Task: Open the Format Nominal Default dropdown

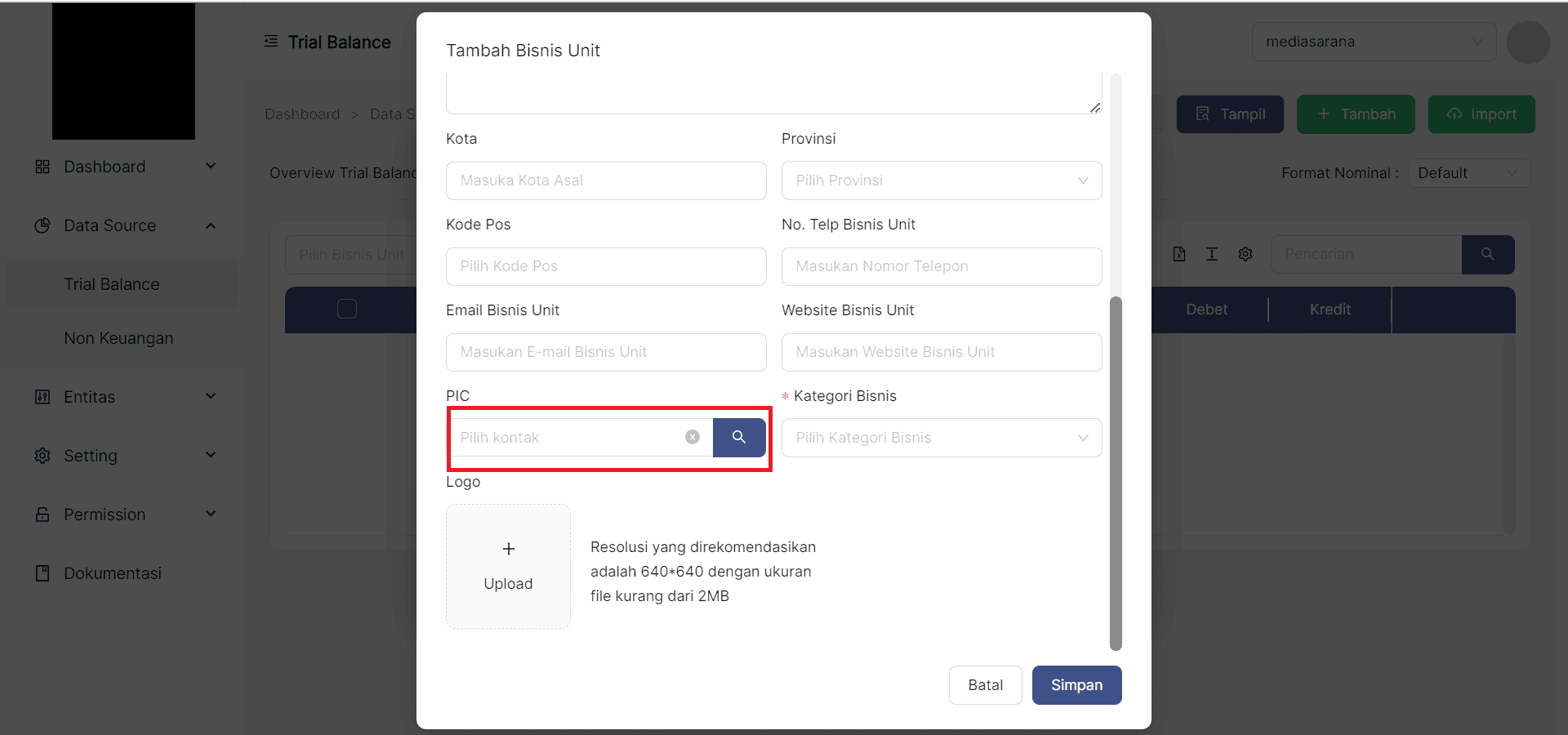Action: (1468, 173)
